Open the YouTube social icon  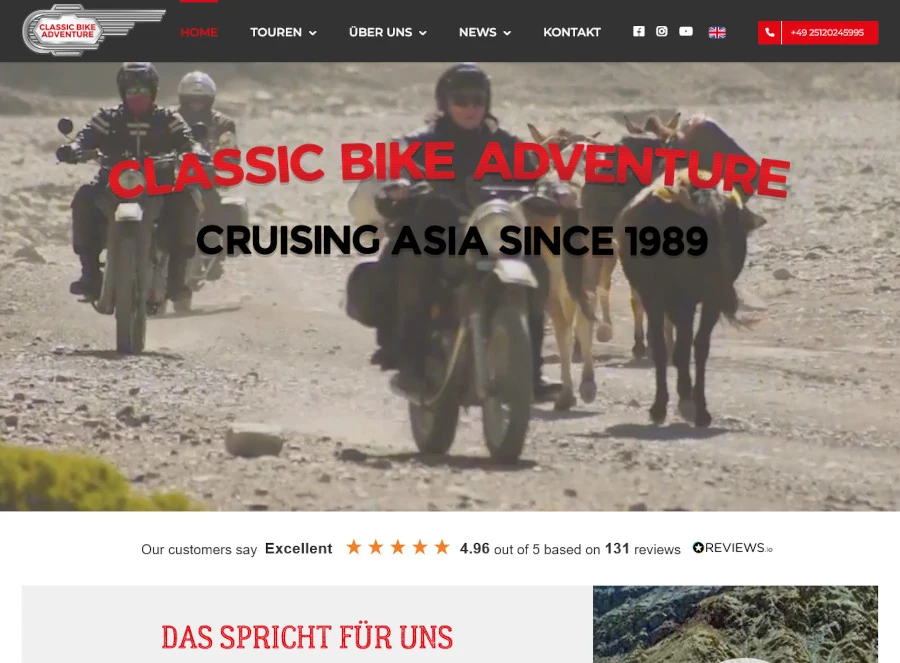pyautogui.click(x=686, y=32)
